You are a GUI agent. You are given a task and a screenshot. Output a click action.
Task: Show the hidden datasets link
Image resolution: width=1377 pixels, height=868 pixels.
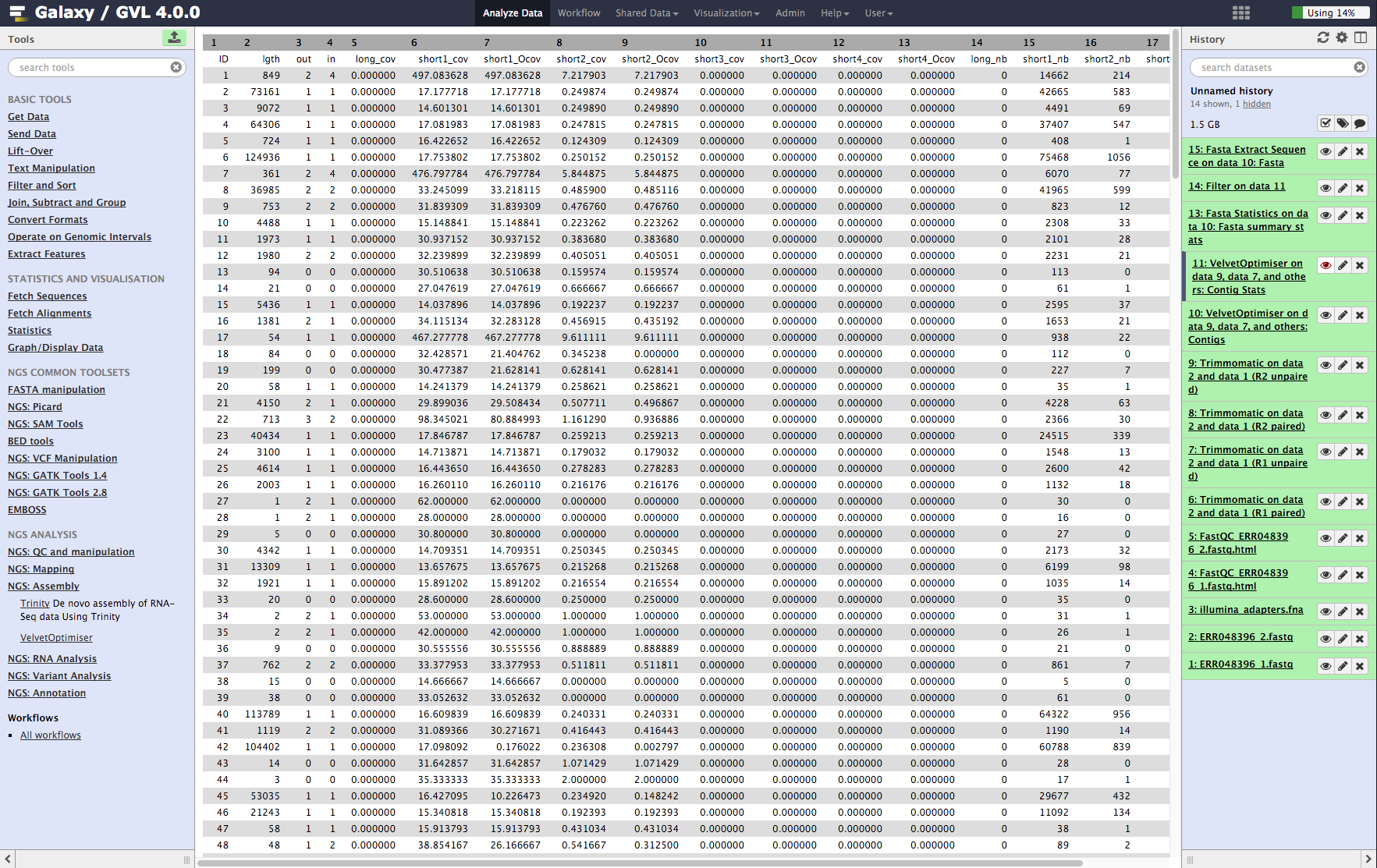tap(1256, 104)
